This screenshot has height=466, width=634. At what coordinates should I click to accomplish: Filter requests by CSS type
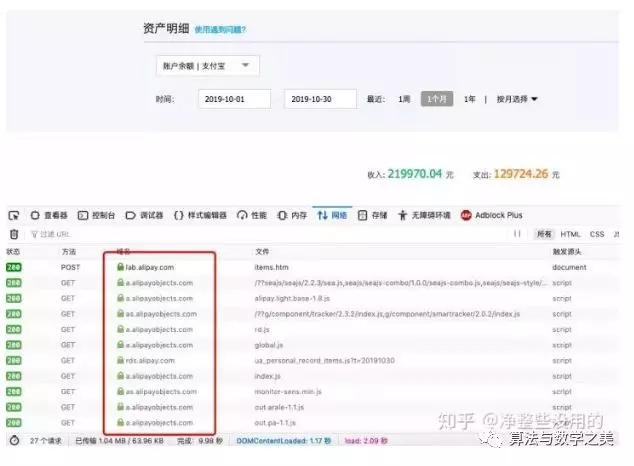597,234
